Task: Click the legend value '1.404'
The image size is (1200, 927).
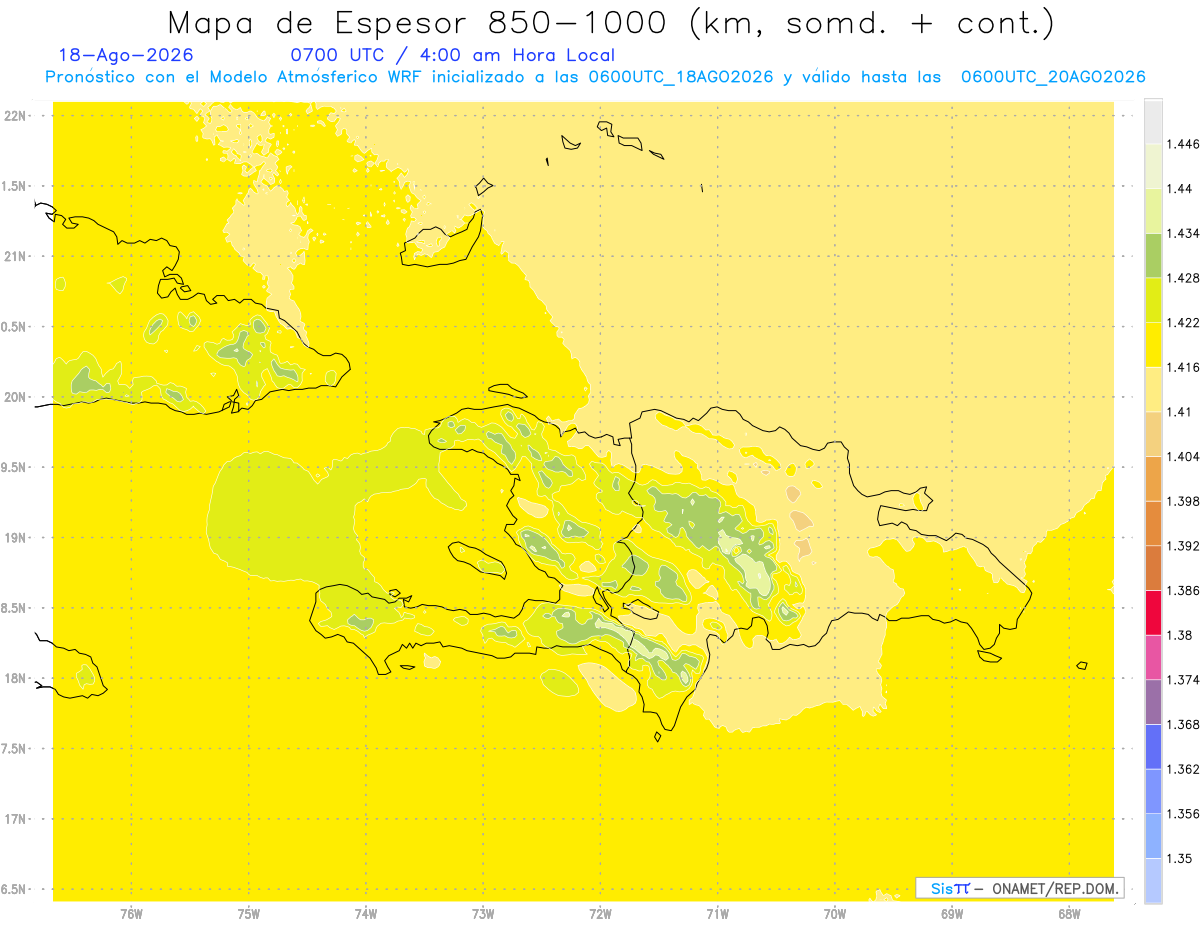Action: 1182,456
